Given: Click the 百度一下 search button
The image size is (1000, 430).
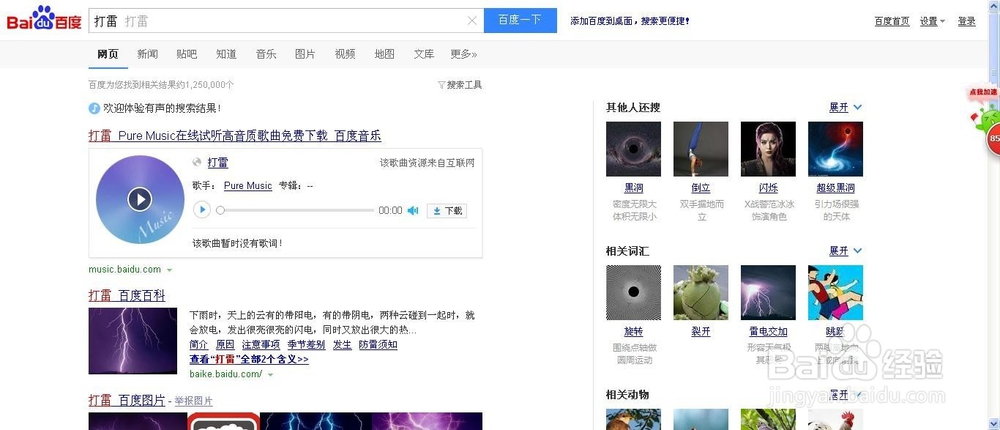Looking at the screenshot, I should [x=520, y=20].
